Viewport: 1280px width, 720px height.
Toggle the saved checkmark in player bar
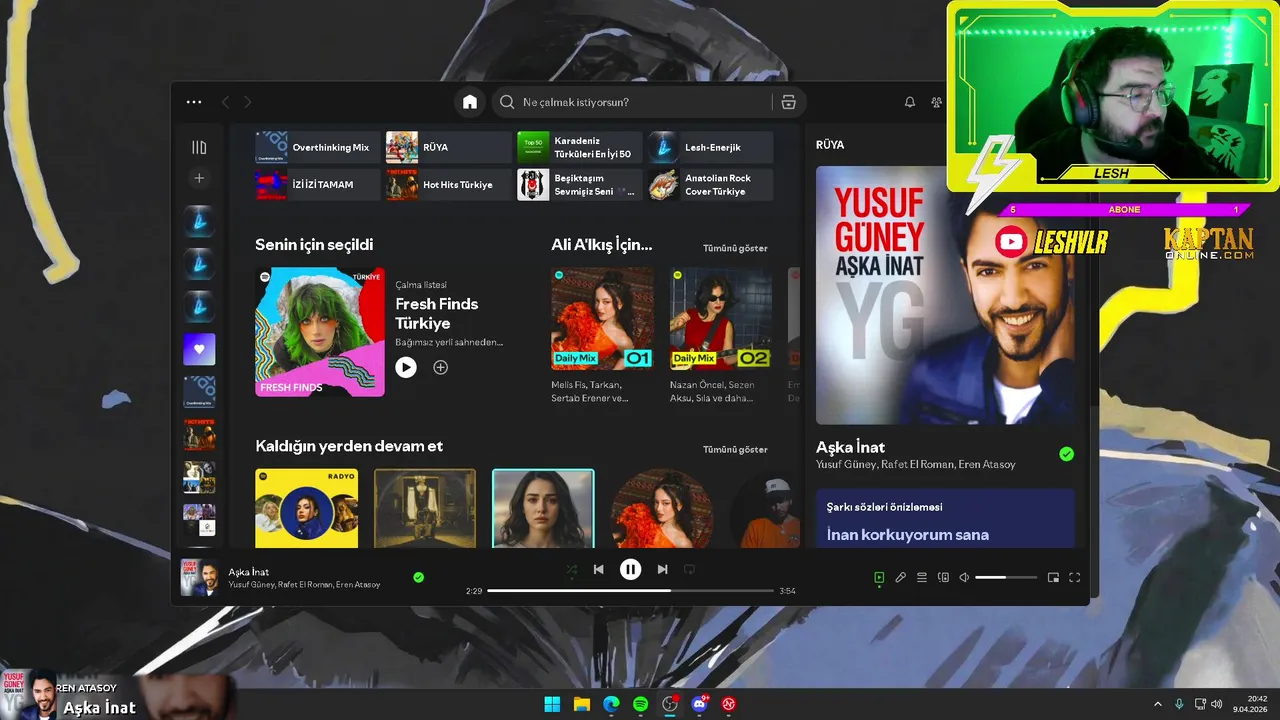[418, 577]
